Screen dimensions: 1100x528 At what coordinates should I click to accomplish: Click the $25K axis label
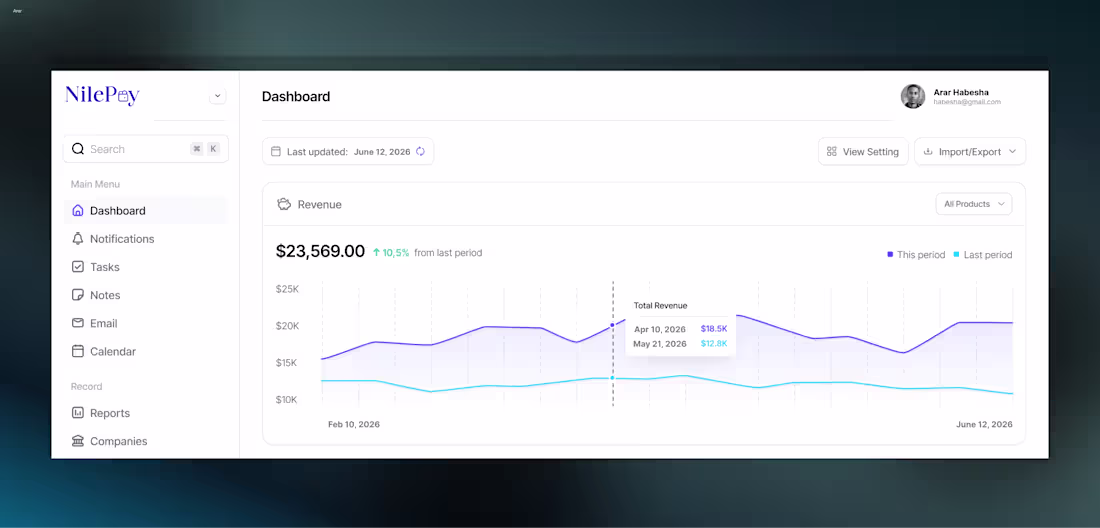coord(288,289)
